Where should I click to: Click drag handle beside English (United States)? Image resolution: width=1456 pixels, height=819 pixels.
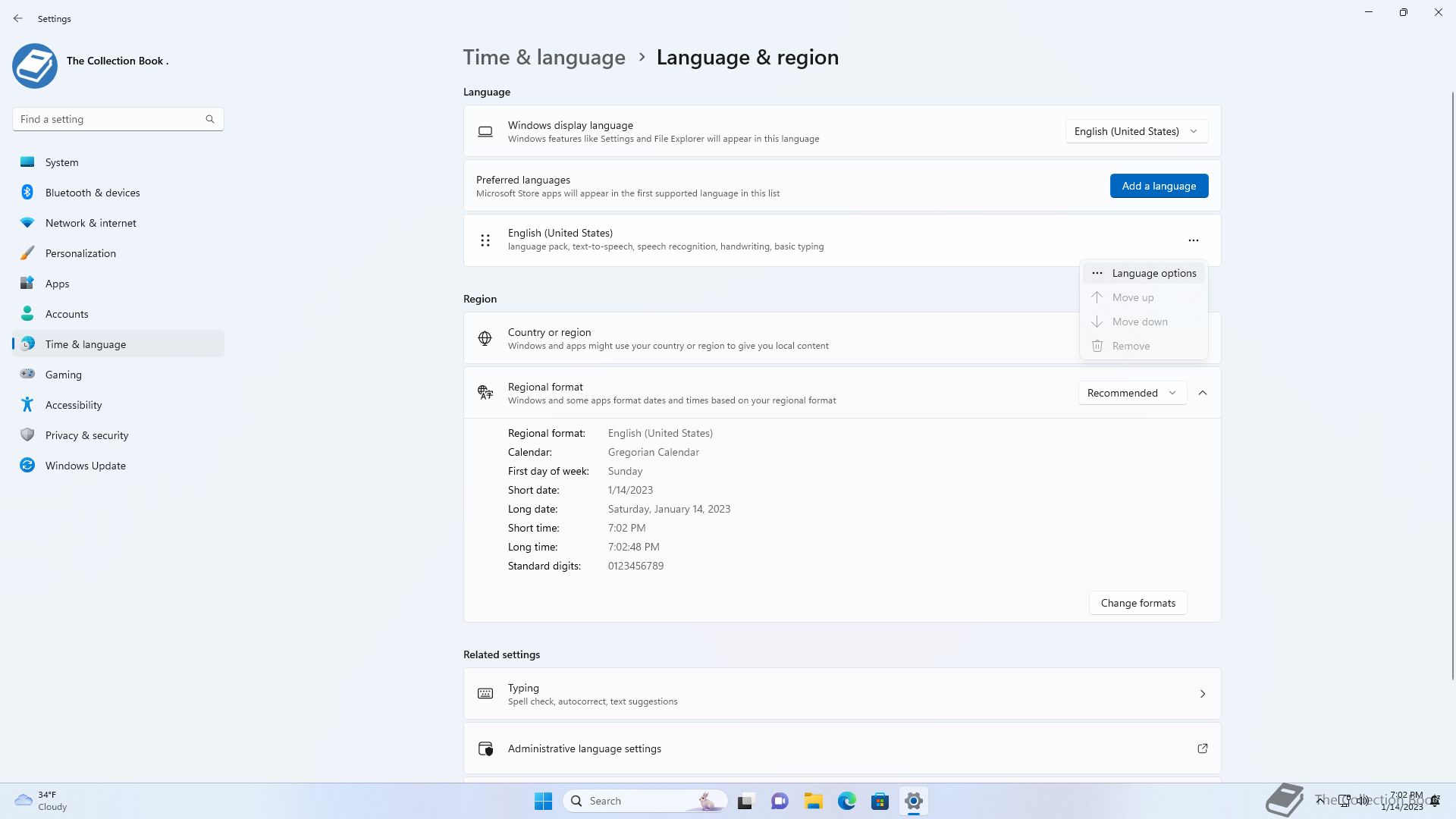(485, 240)
